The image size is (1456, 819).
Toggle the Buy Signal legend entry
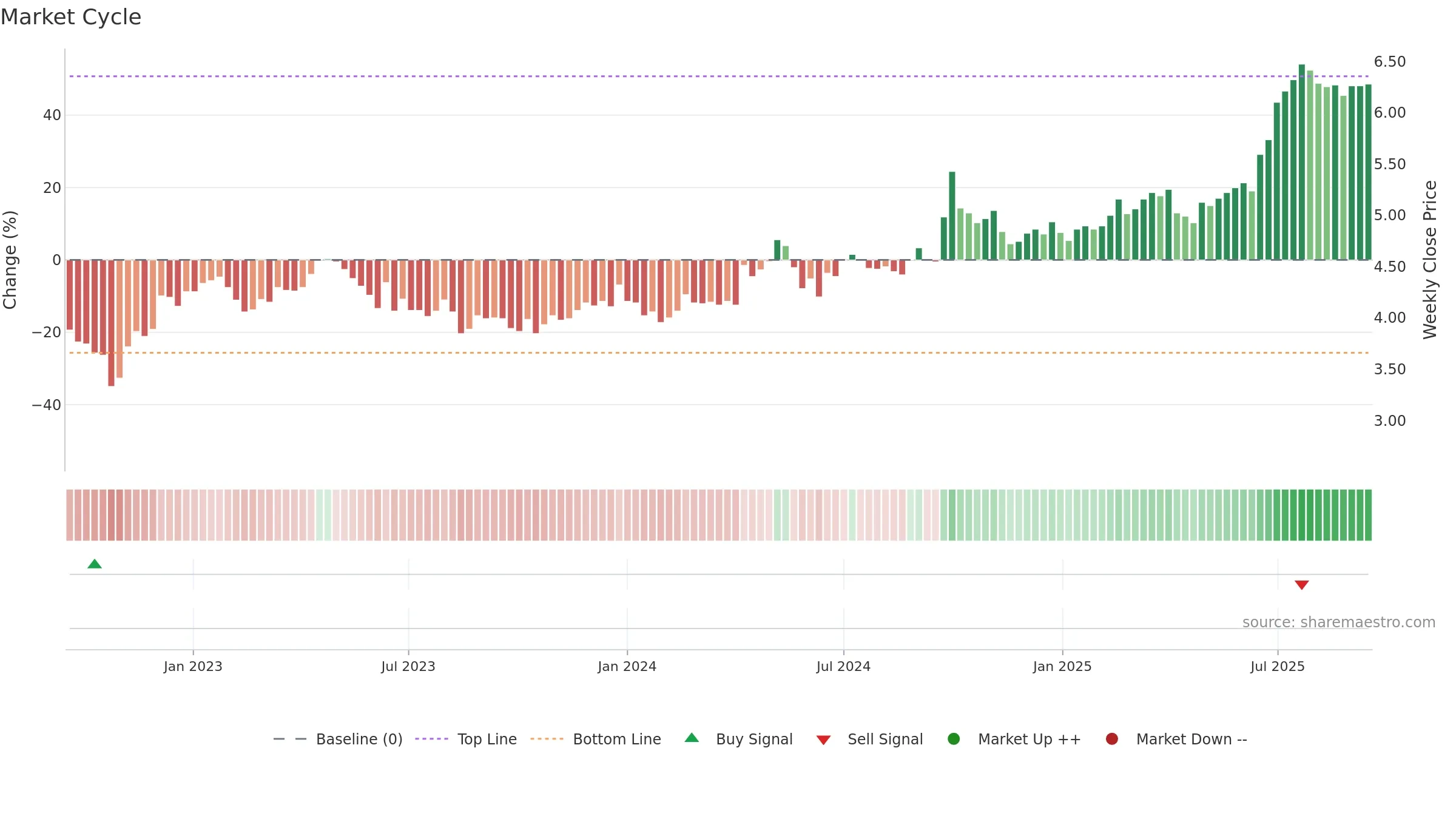[738, 739]
